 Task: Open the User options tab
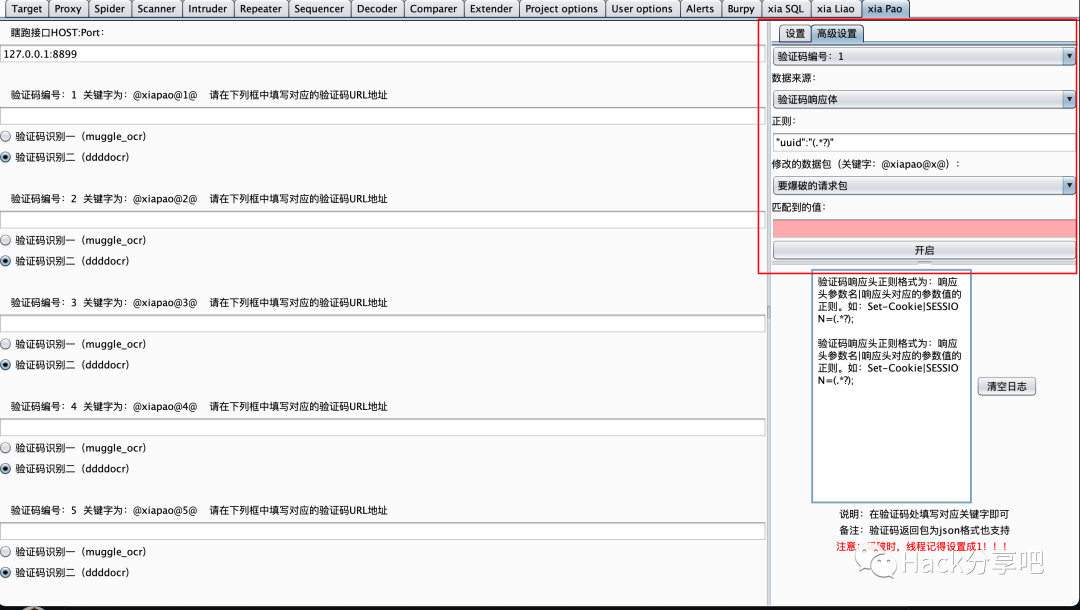coord(641,9)
